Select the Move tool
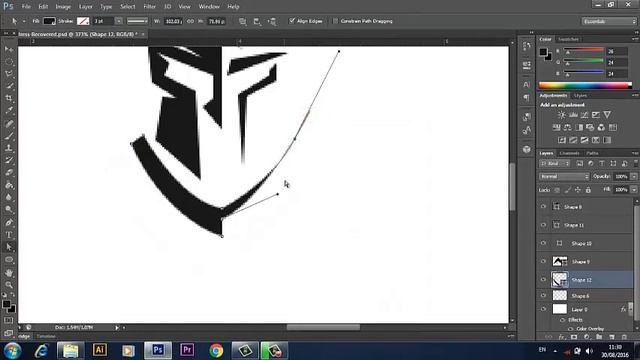The image size is (640, 360). coord(9,49)
